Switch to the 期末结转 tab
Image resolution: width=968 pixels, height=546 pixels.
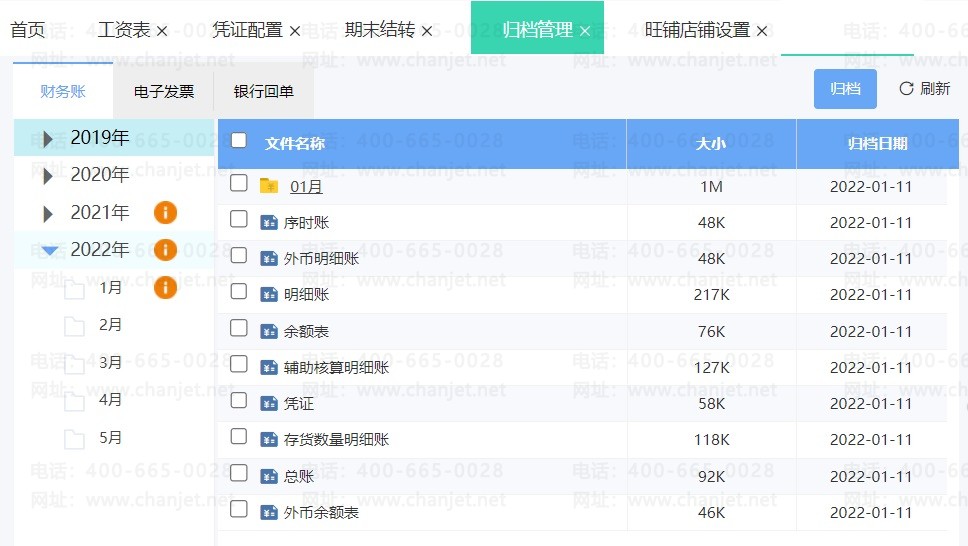(380, 30)
